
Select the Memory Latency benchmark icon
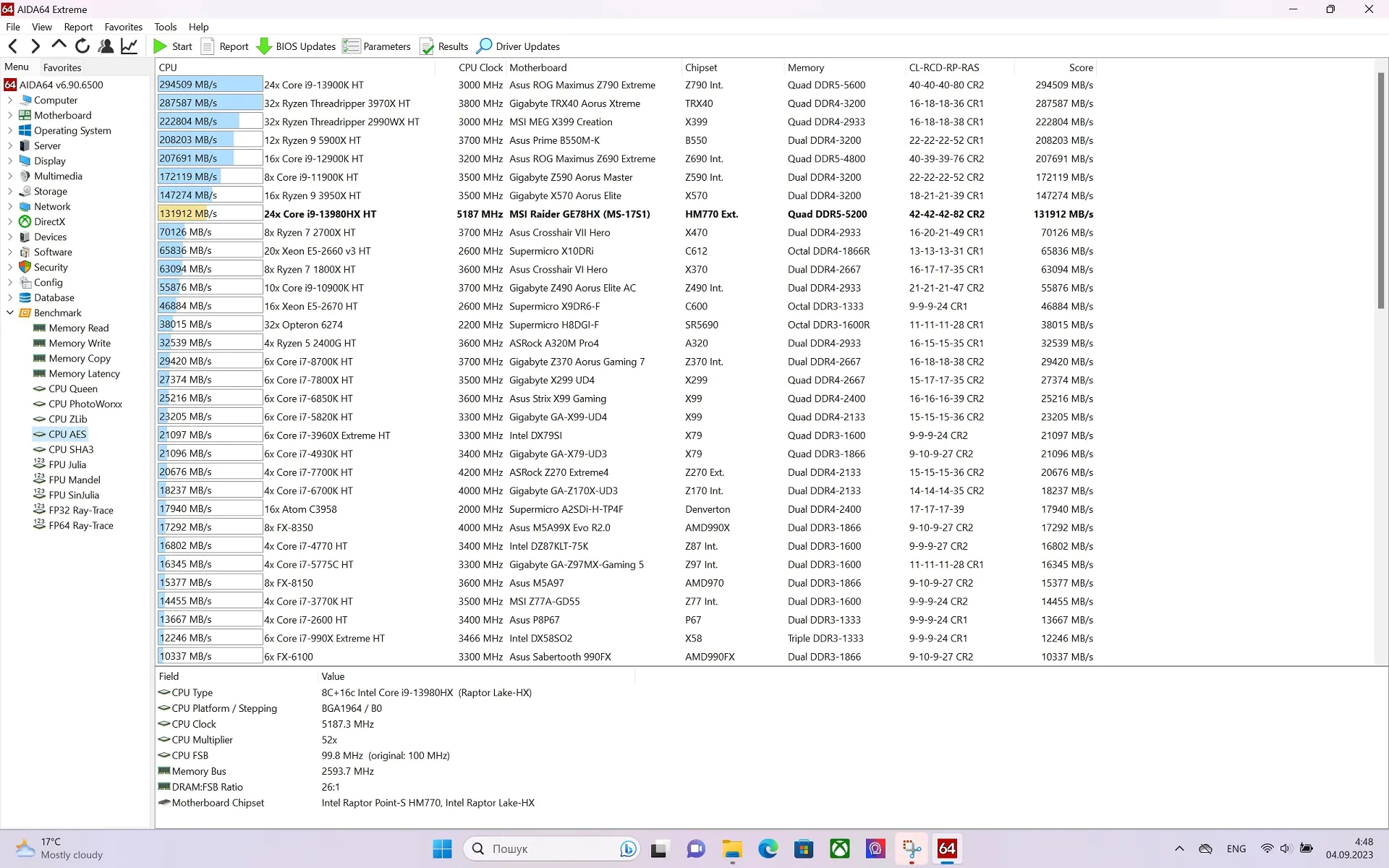(40, 374)
